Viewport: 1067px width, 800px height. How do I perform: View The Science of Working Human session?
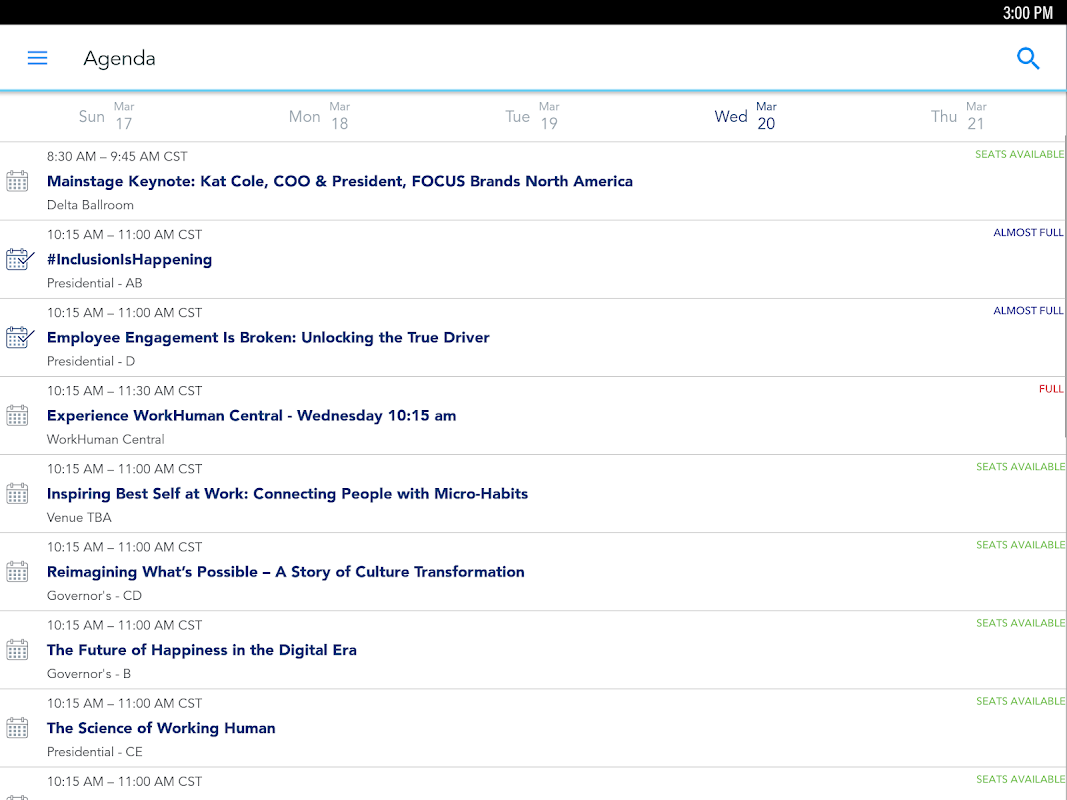point(161,729)
